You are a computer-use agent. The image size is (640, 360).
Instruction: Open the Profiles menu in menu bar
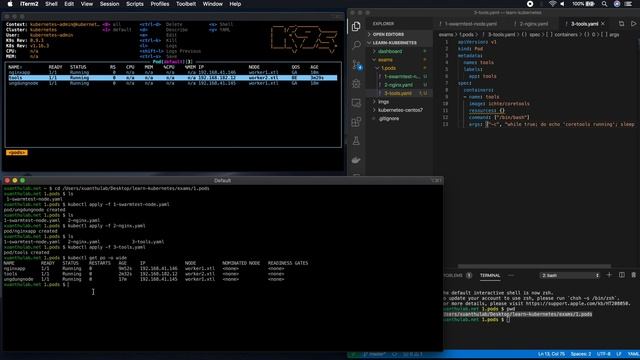click(160, 4)
